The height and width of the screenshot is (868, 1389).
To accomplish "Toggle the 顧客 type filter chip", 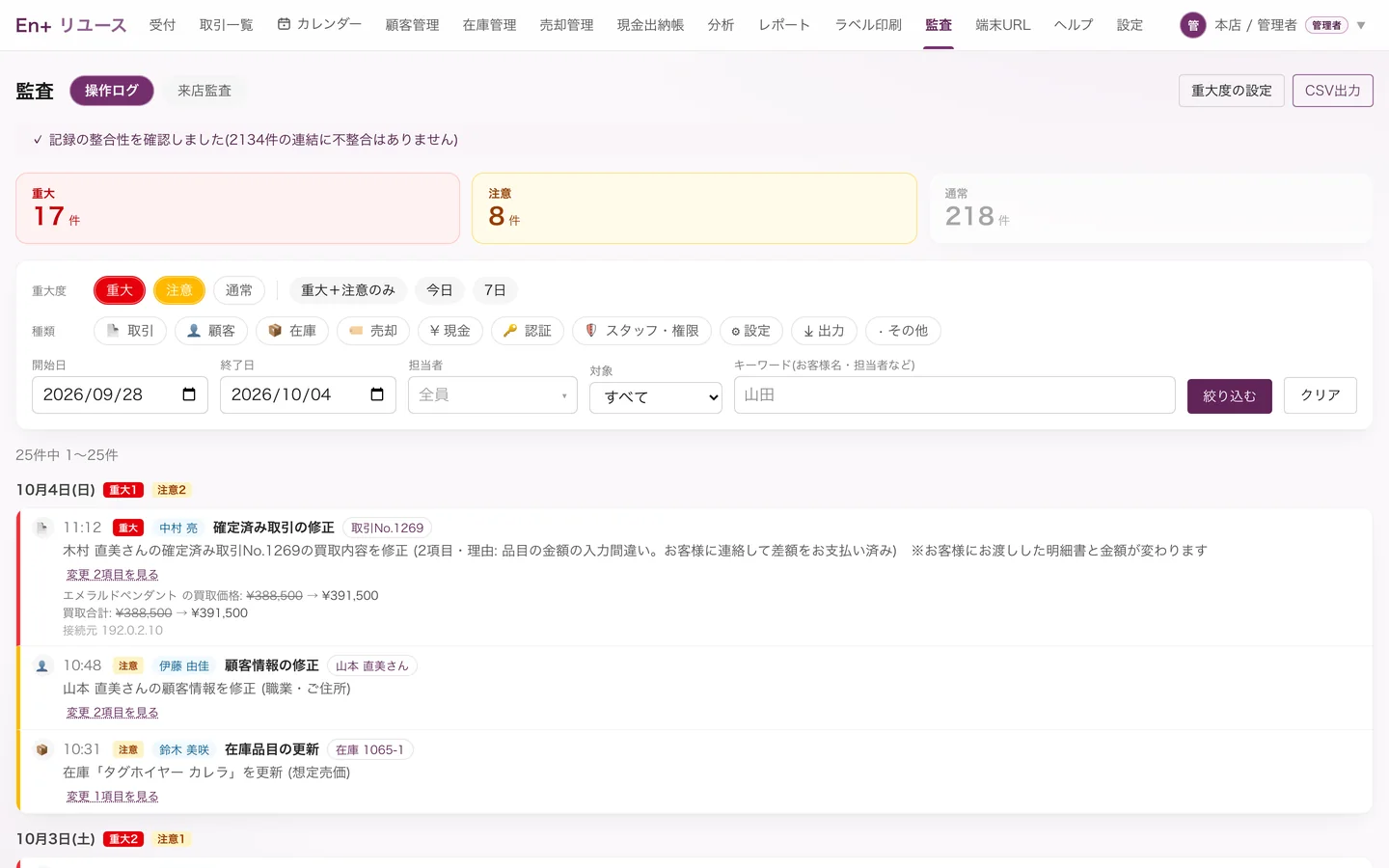I will click(x=211, y=331).
